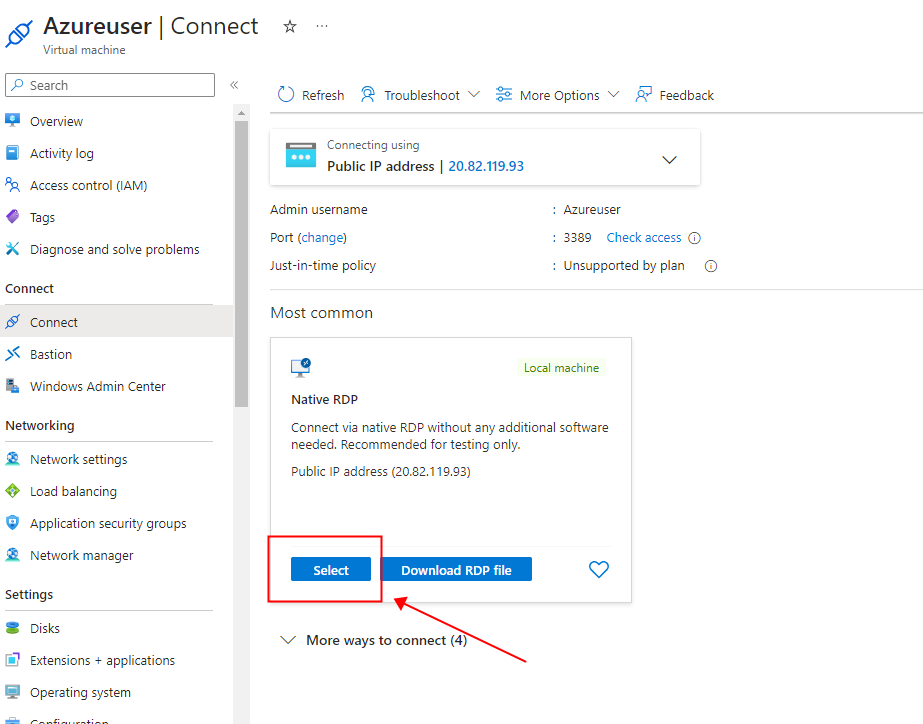Click the Download RDP file button
The image size is (923, 724).
pos(456,570)
